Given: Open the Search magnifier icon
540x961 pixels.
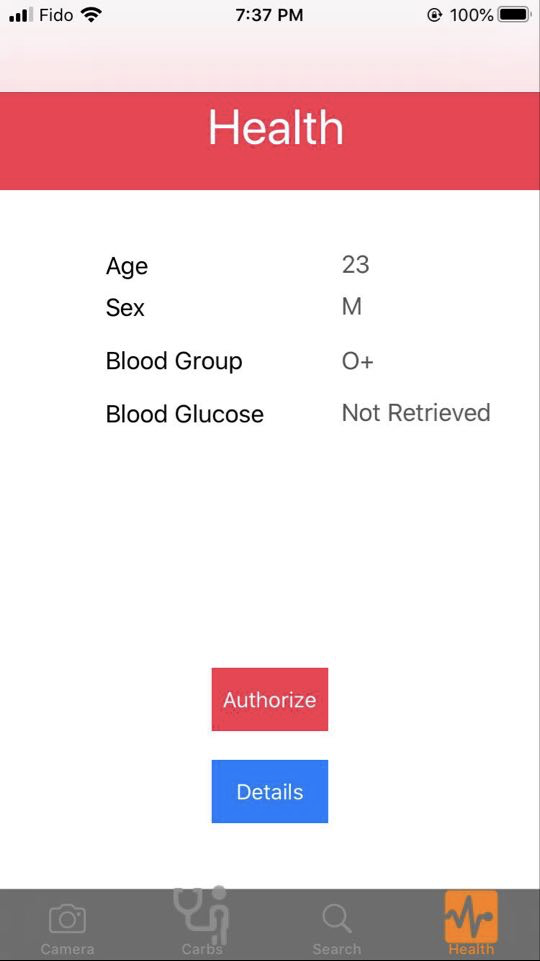Looking at the screenshot, I should [x=337, y=919].
